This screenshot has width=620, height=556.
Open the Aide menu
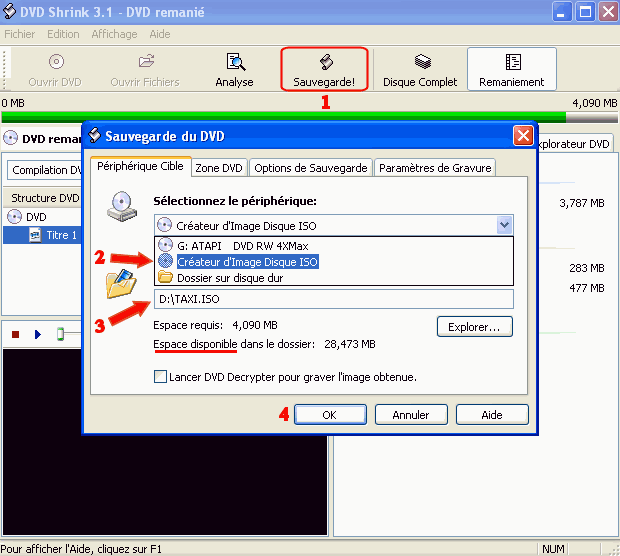pos(160,34)
